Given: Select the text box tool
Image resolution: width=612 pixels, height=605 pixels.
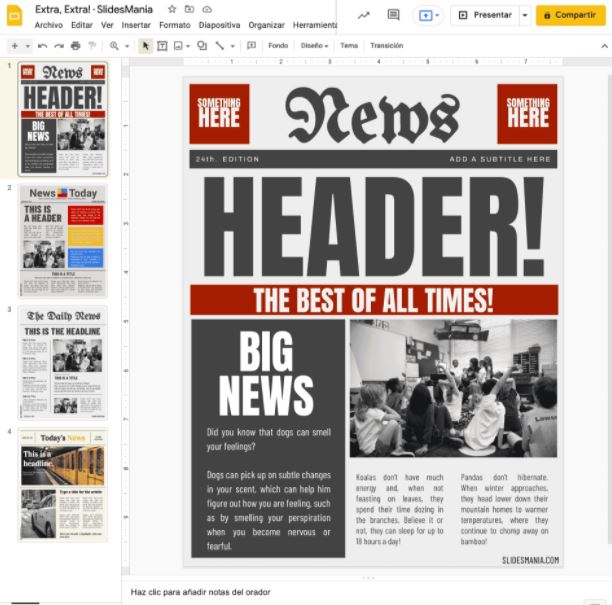Looking at the screenshot, I should click(162, 46).
